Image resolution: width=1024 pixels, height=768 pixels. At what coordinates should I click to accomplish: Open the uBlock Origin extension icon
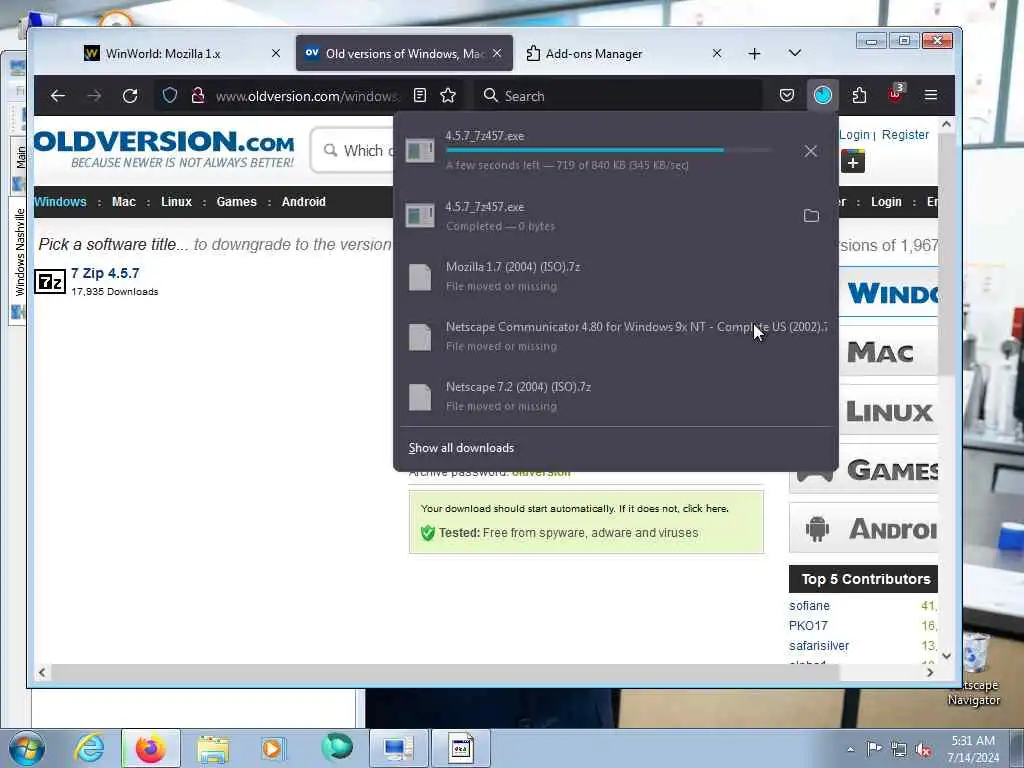click(x=895, y=95)
